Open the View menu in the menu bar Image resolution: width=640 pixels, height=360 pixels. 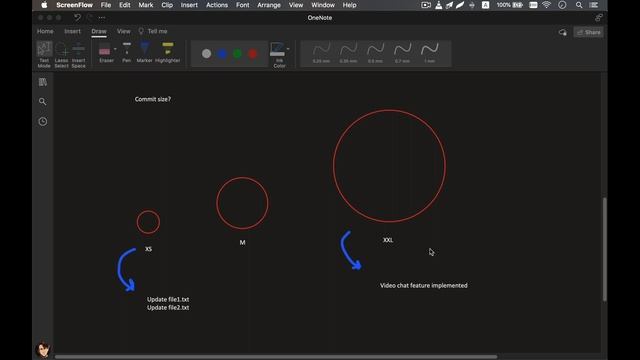coord(296,5)
